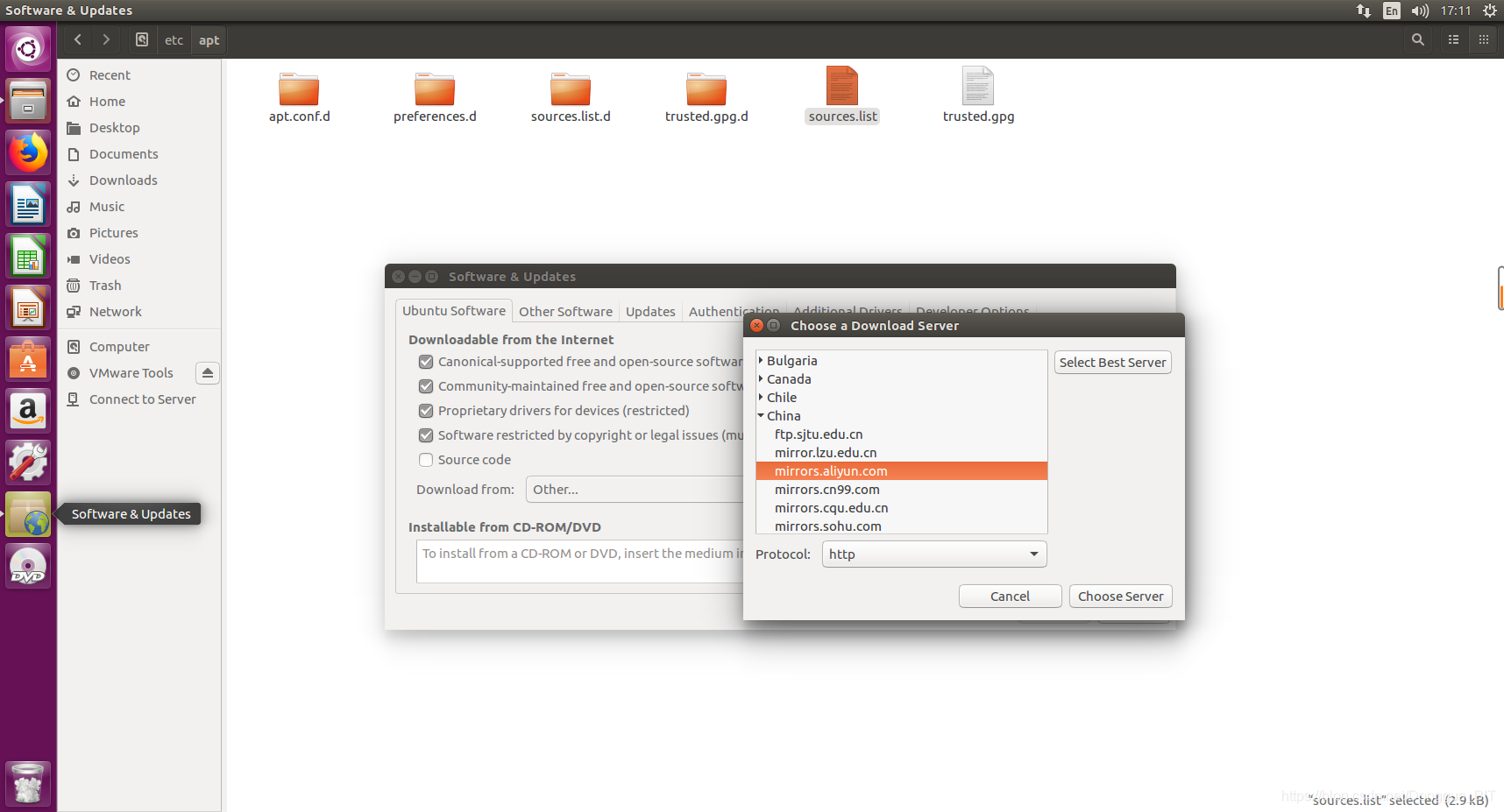Switch file manager to grid view
This screenshot has width=1504, height=812.
(1484, 39)
